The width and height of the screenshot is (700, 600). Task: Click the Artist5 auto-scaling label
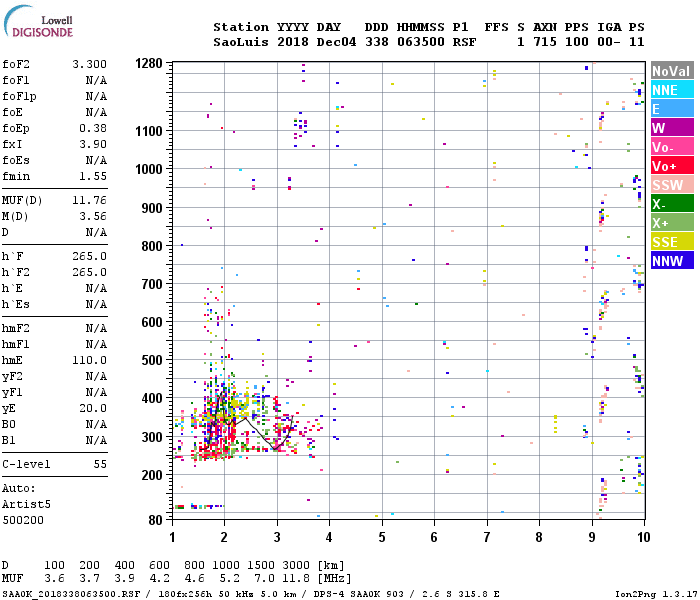point(26,504)
